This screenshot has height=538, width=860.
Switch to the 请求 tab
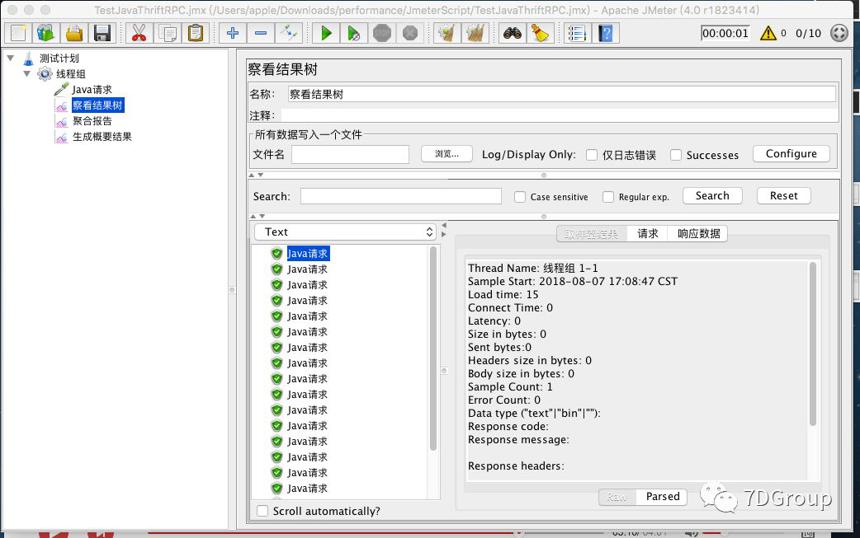[x=647, y=234]
